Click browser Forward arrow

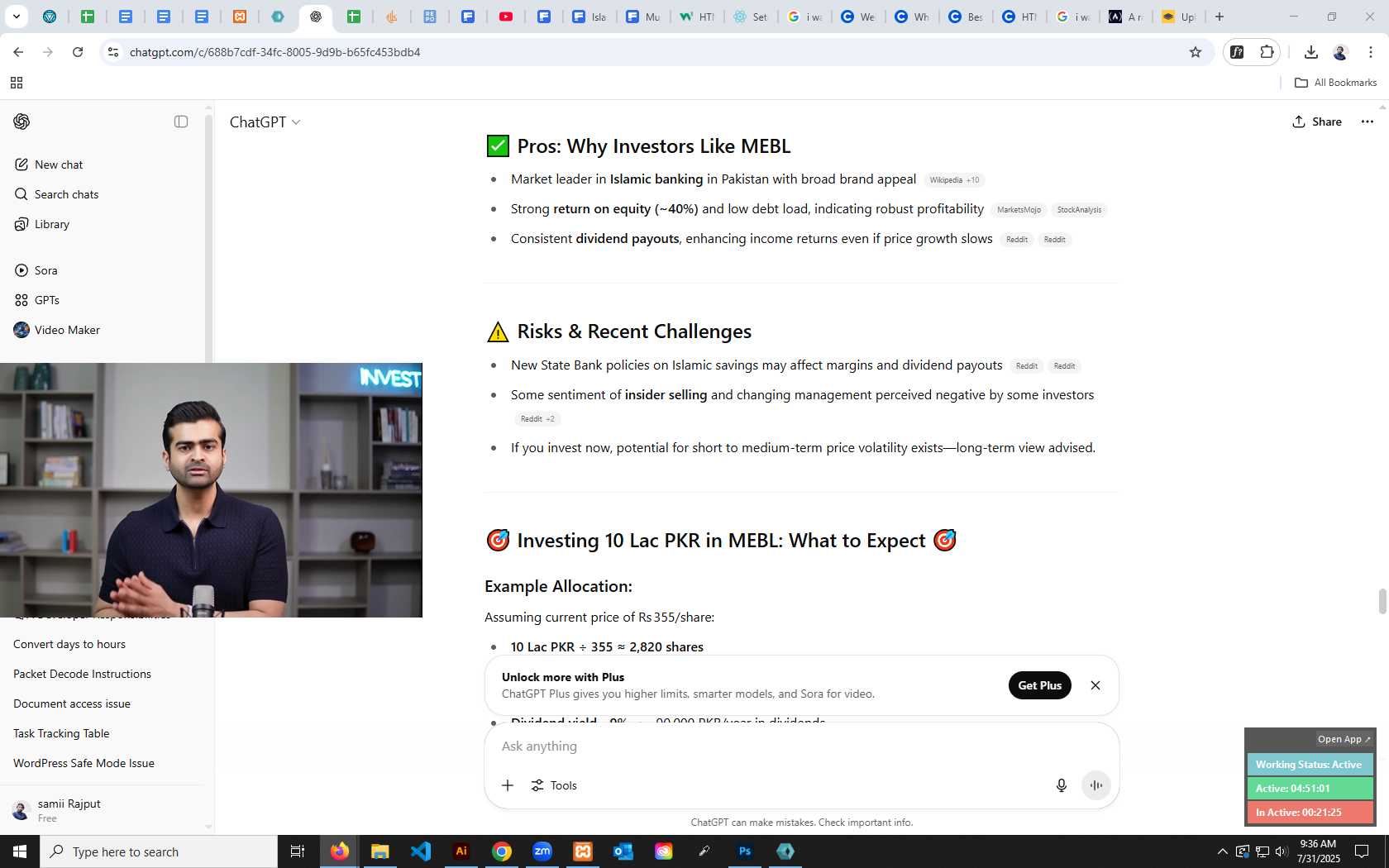pyautogui.click(x=48, y=52)
